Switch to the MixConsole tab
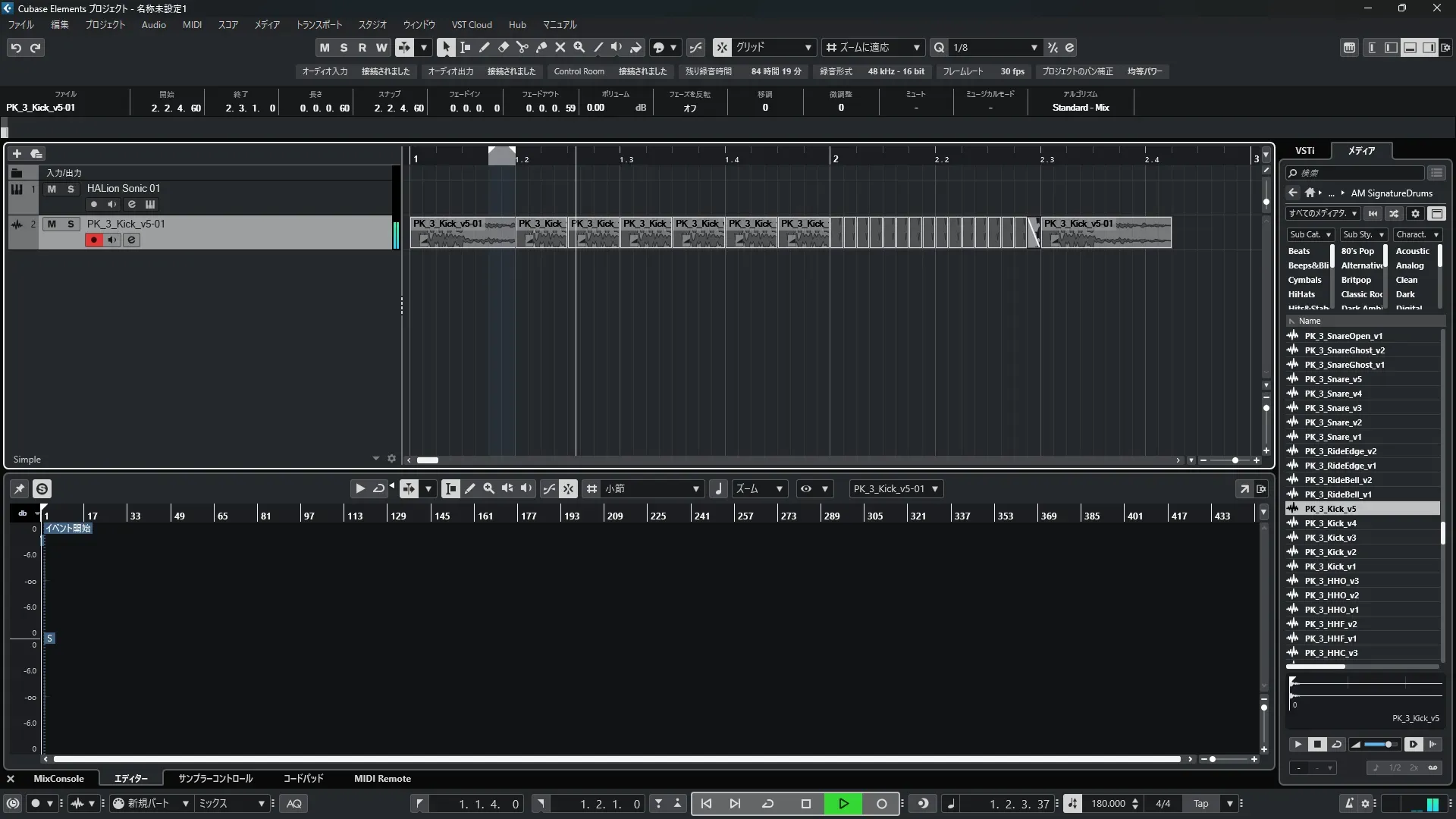The width and height of the screenshot is (1456, 819). [x=58, y=779]
